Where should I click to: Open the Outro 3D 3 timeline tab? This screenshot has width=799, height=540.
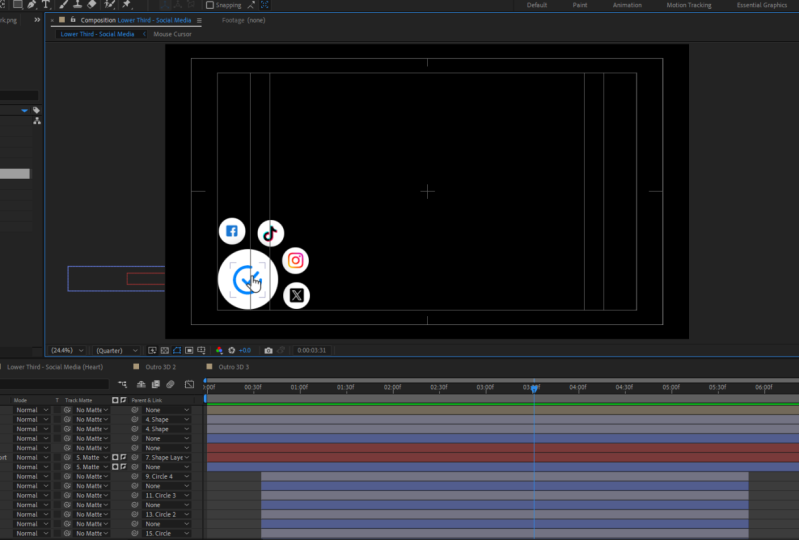point(233,367)
